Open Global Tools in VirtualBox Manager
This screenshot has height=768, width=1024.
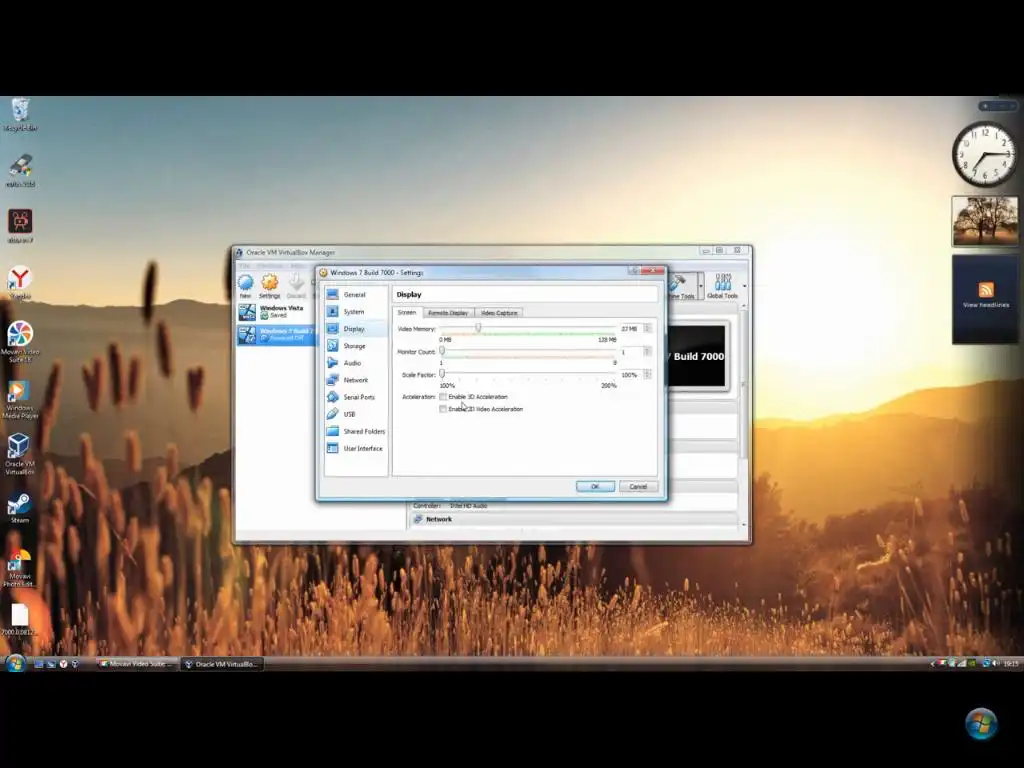click(x=722, y=286)
